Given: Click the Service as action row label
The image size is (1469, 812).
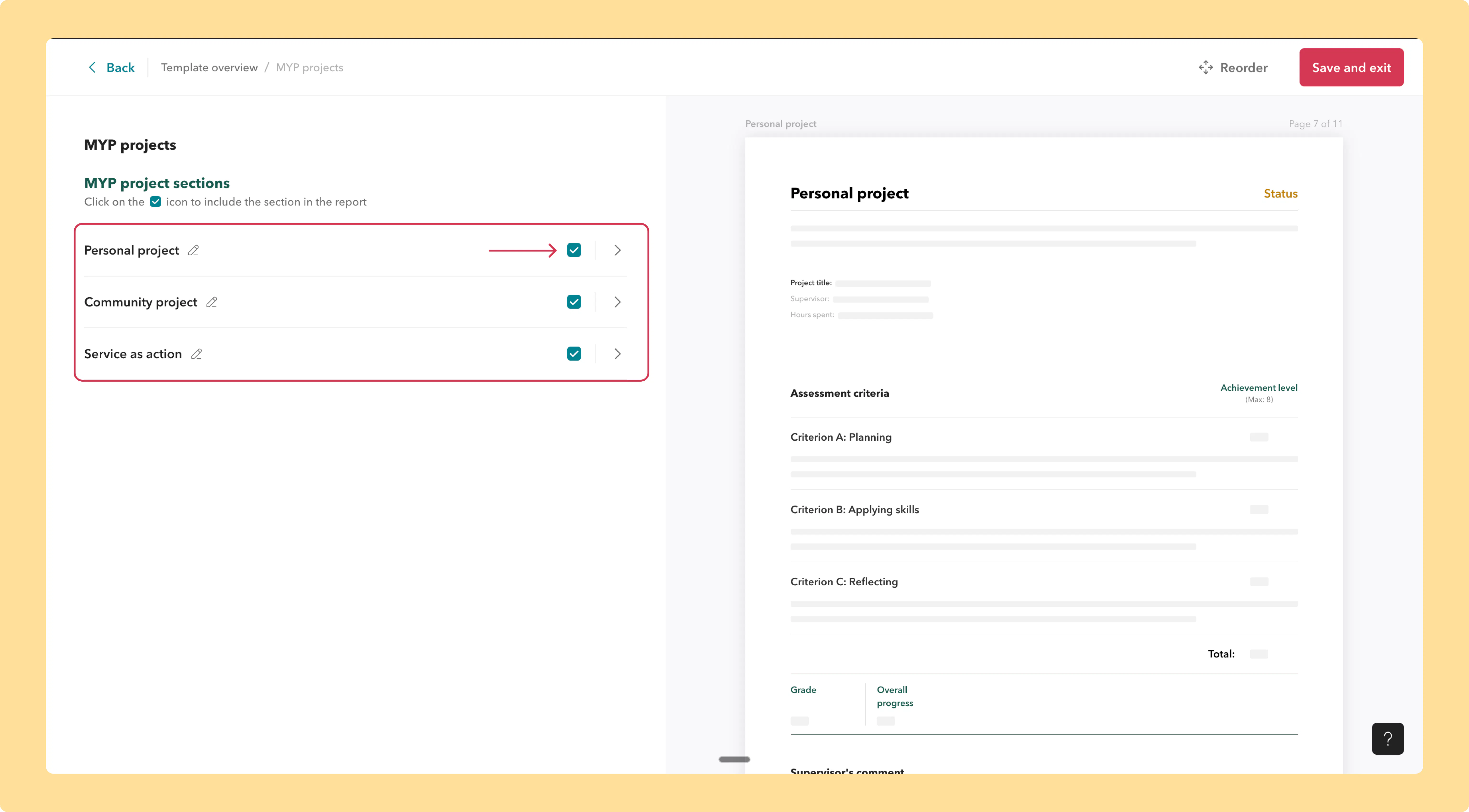Looking at the screenshot, I should tap(133, 354).
